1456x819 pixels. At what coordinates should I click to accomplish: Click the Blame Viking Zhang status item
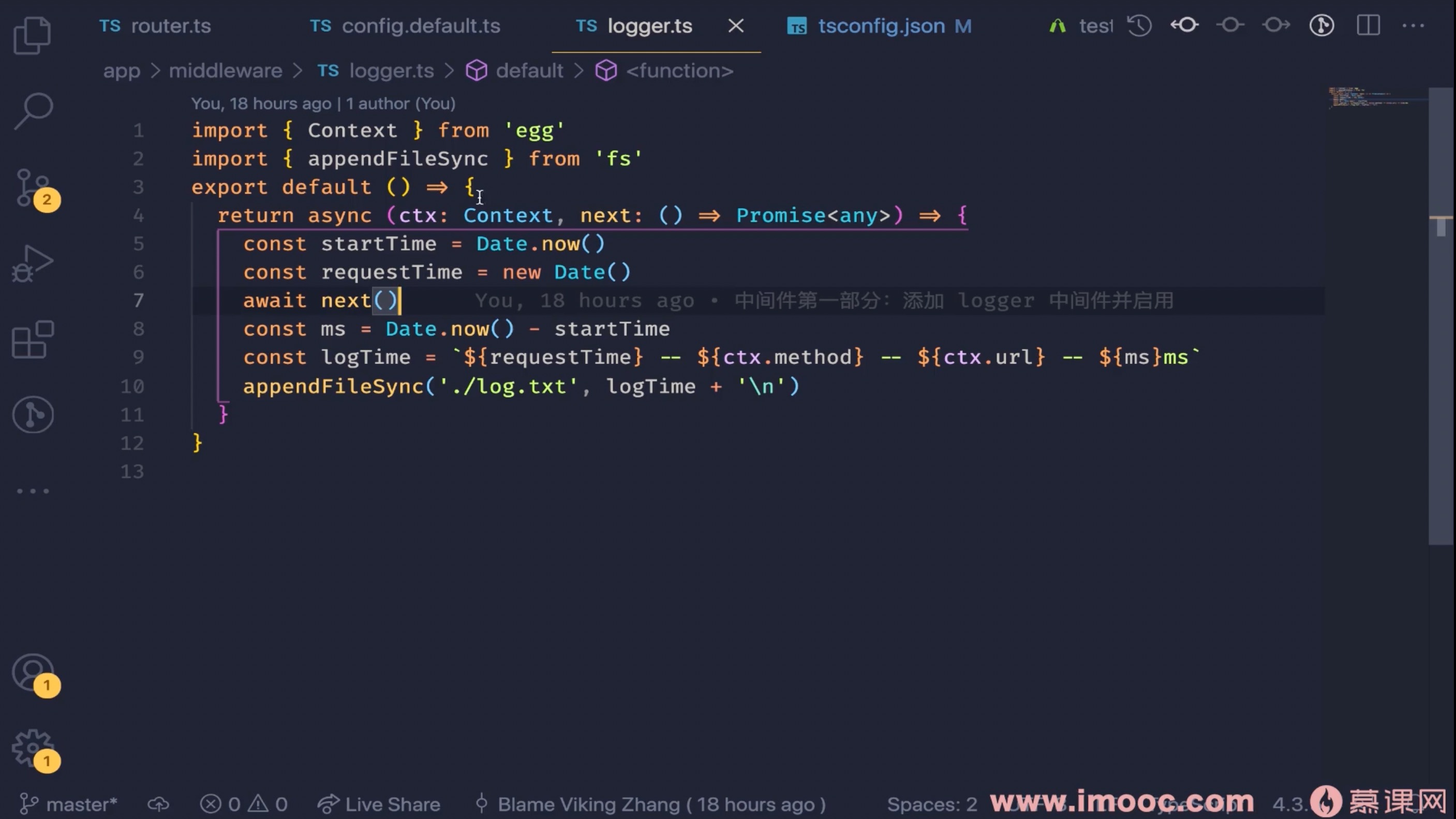(650, 805)
